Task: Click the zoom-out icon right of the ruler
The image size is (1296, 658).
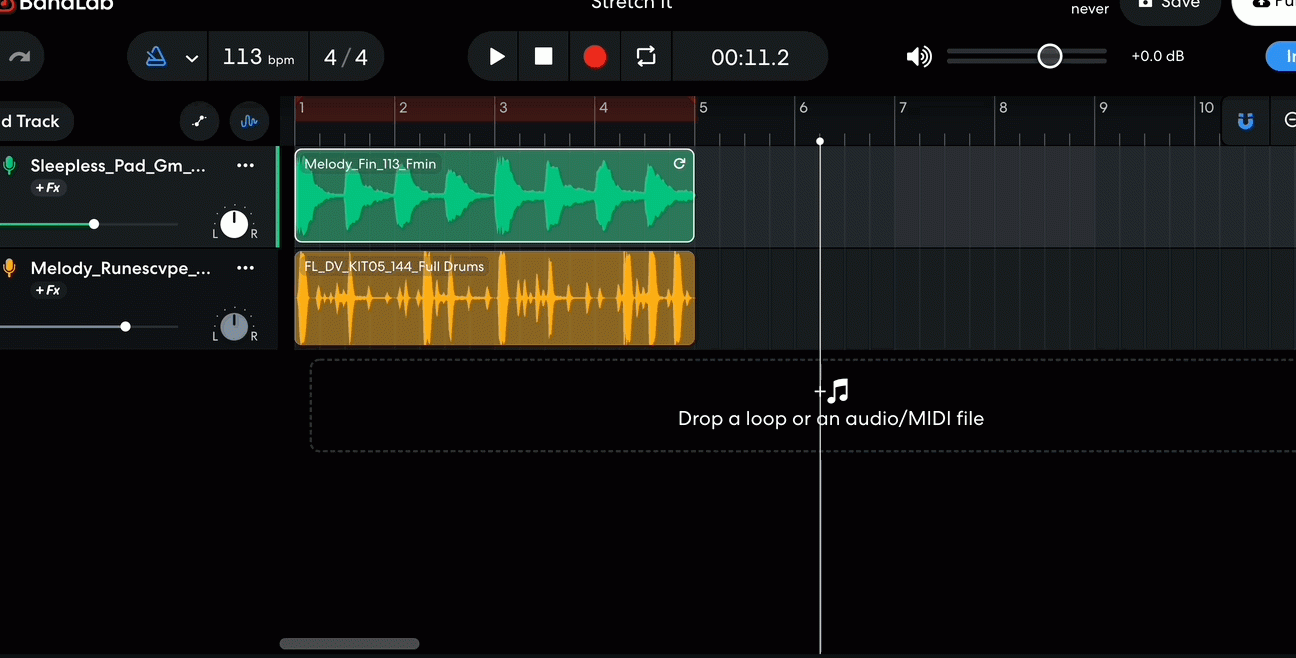Action: pos(1291,121)
